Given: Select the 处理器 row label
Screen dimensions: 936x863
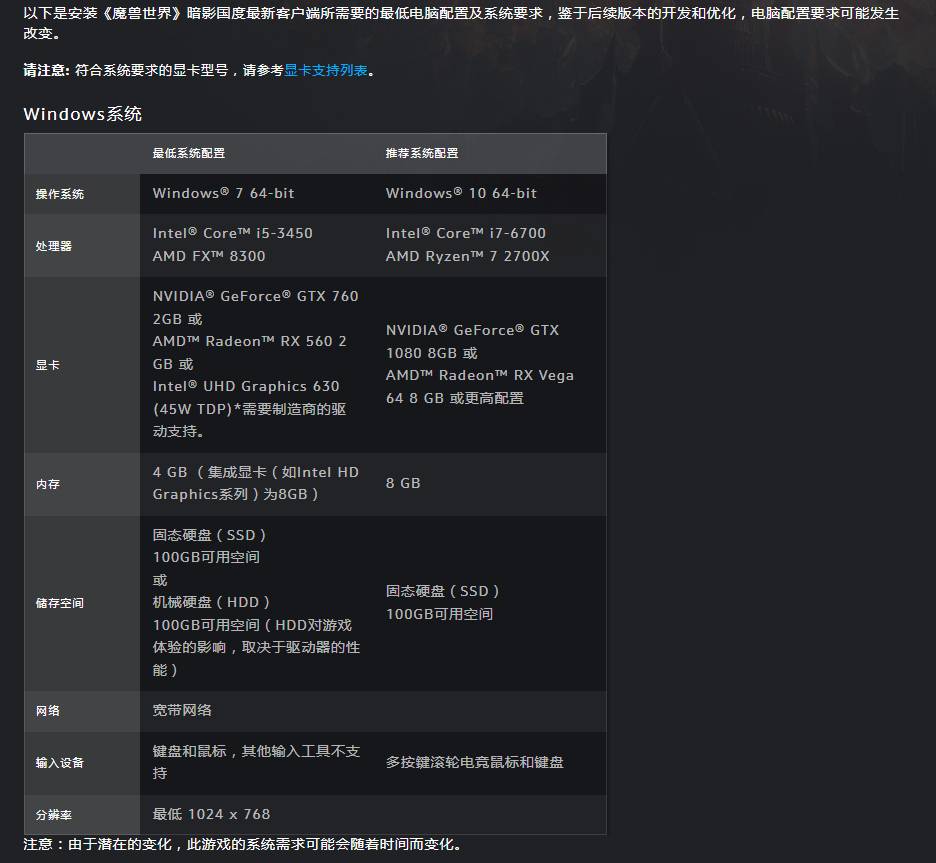Looking at the screenshot, I should coord(54,246).
